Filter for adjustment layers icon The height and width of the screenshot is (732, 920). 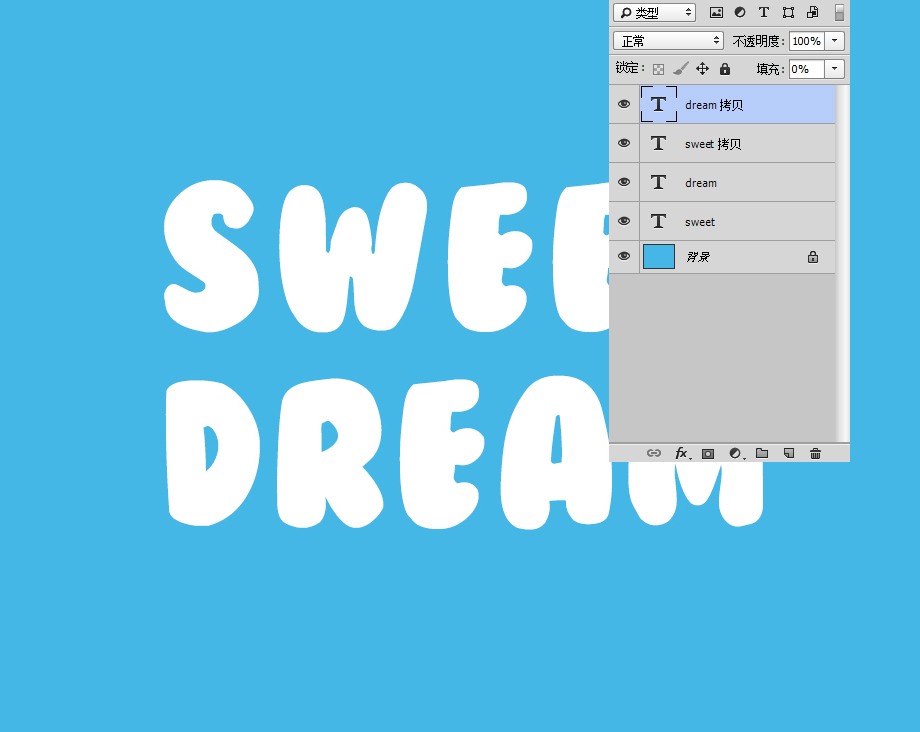coord(740,12)
